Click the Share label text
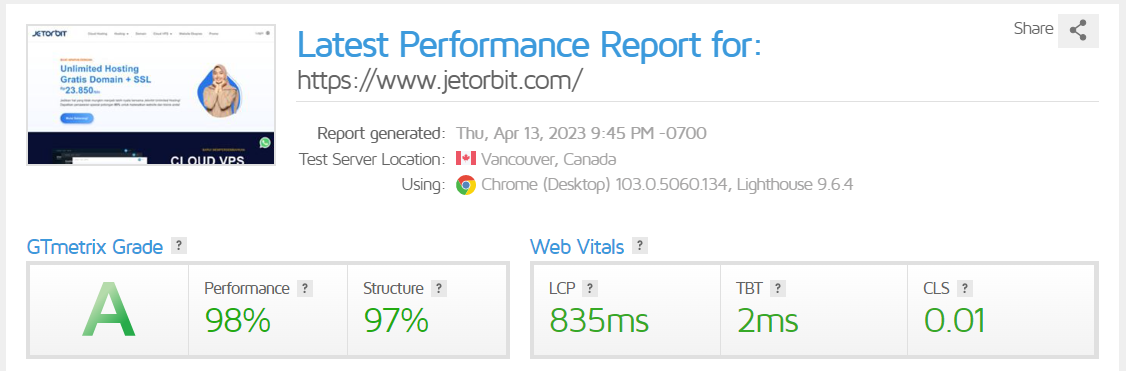The height and width of the screenshot is (371, 1126). pyautogui.click(x=1033, y=29)
